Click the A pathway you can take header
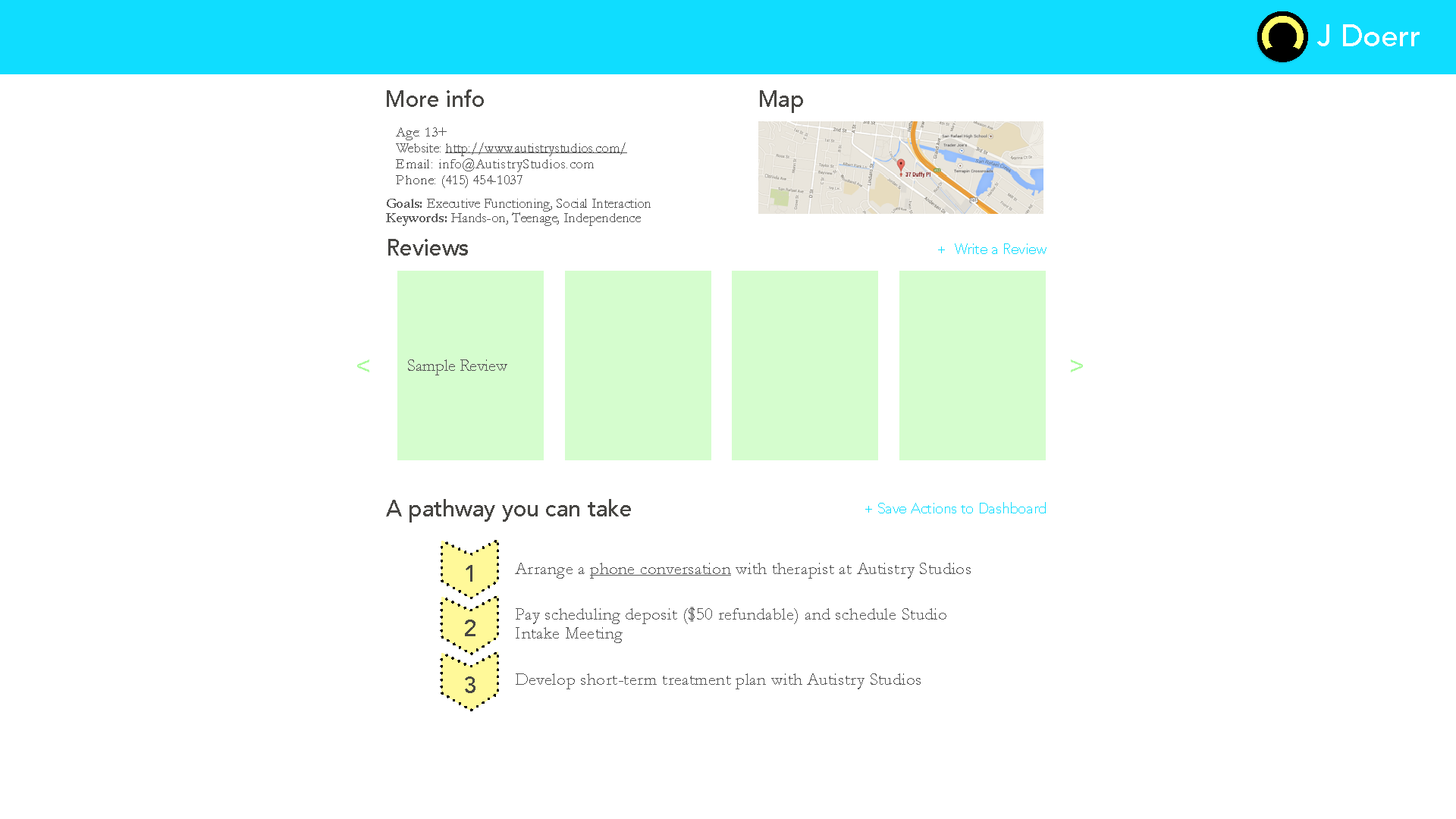 tap(508, 508)
